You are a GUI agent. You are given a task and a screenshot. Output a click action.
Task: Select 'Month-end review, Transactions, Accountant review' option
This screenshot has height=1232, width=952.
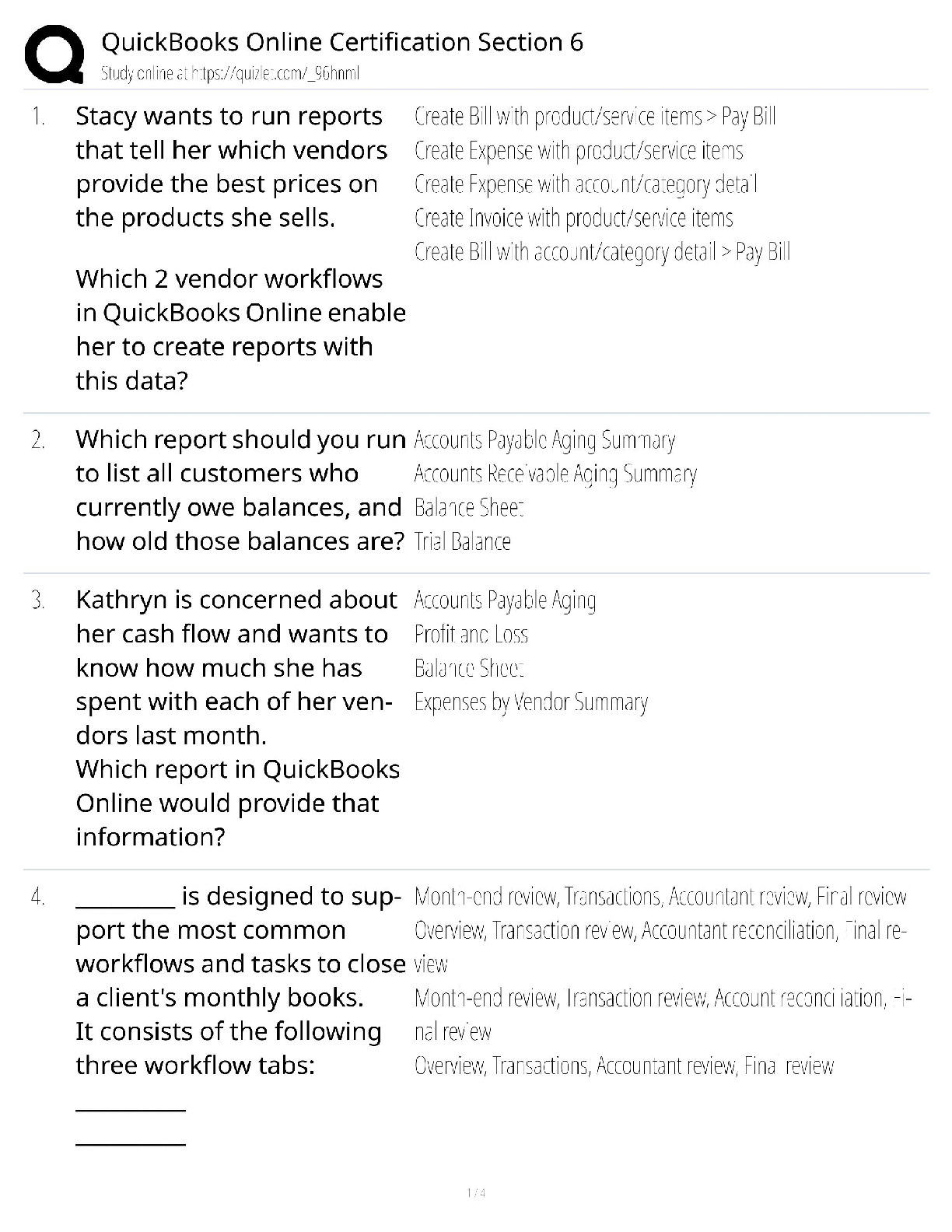660,897
